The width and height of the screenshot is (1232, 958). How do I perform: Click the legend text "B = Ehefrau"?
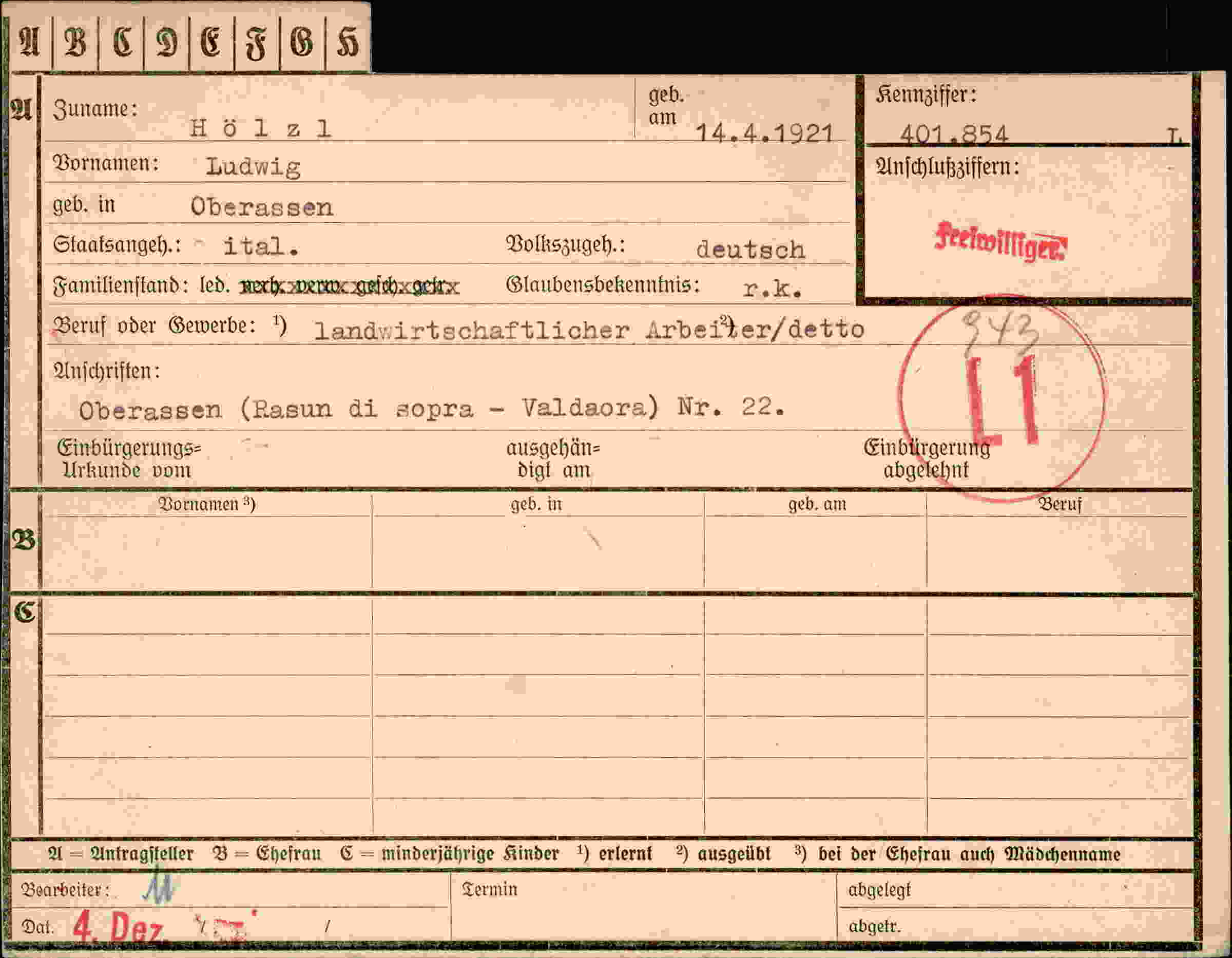(x=267, y=854)
